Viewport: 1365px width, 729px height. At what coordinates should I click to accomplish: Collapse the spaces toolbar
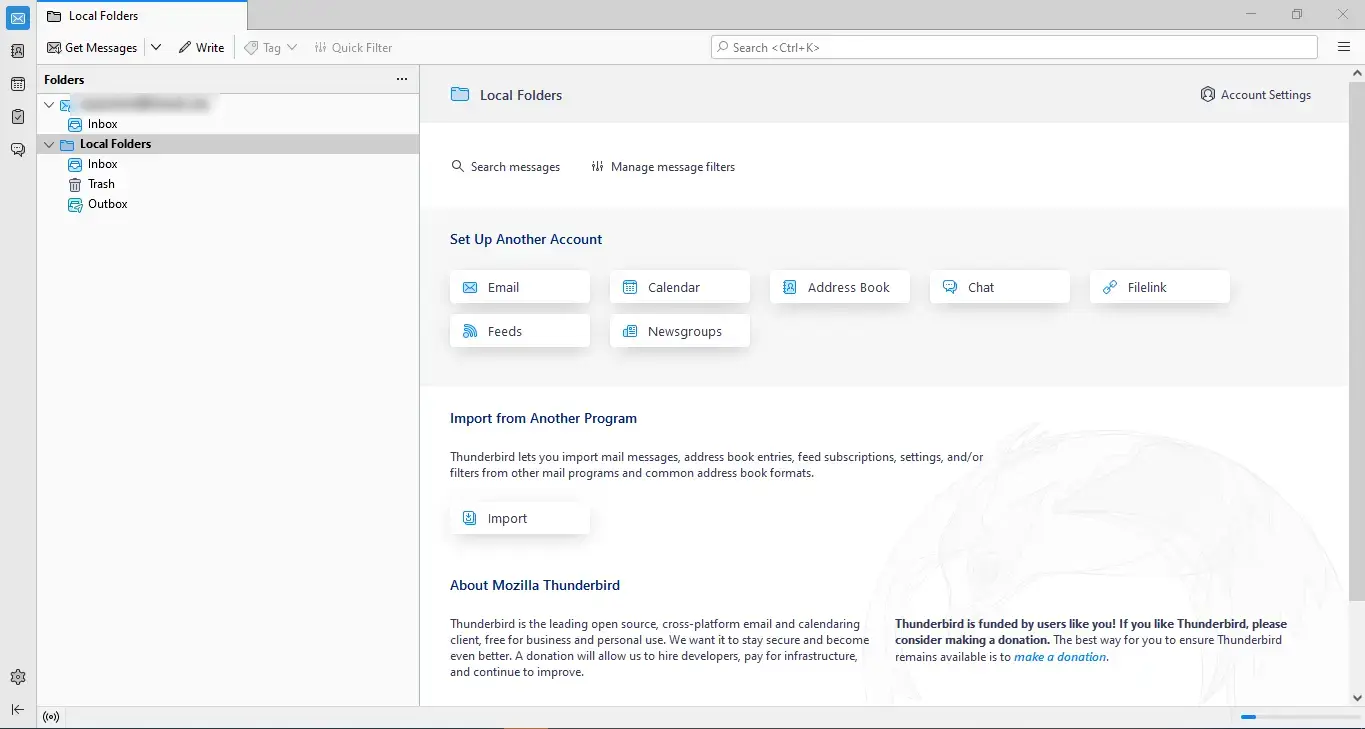click(x=18, y=709)
